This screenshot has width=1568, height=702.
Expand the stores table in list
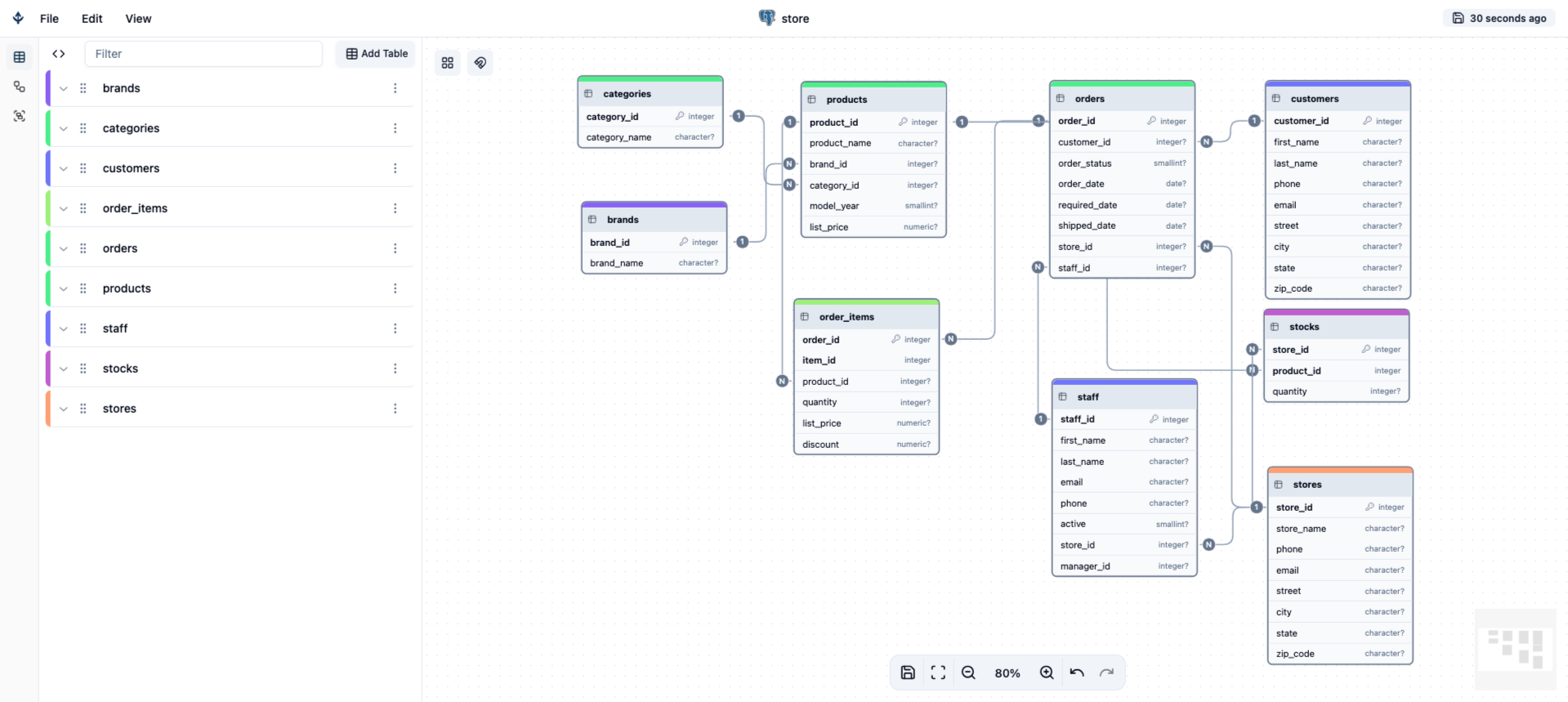click(x=64, y=409)
